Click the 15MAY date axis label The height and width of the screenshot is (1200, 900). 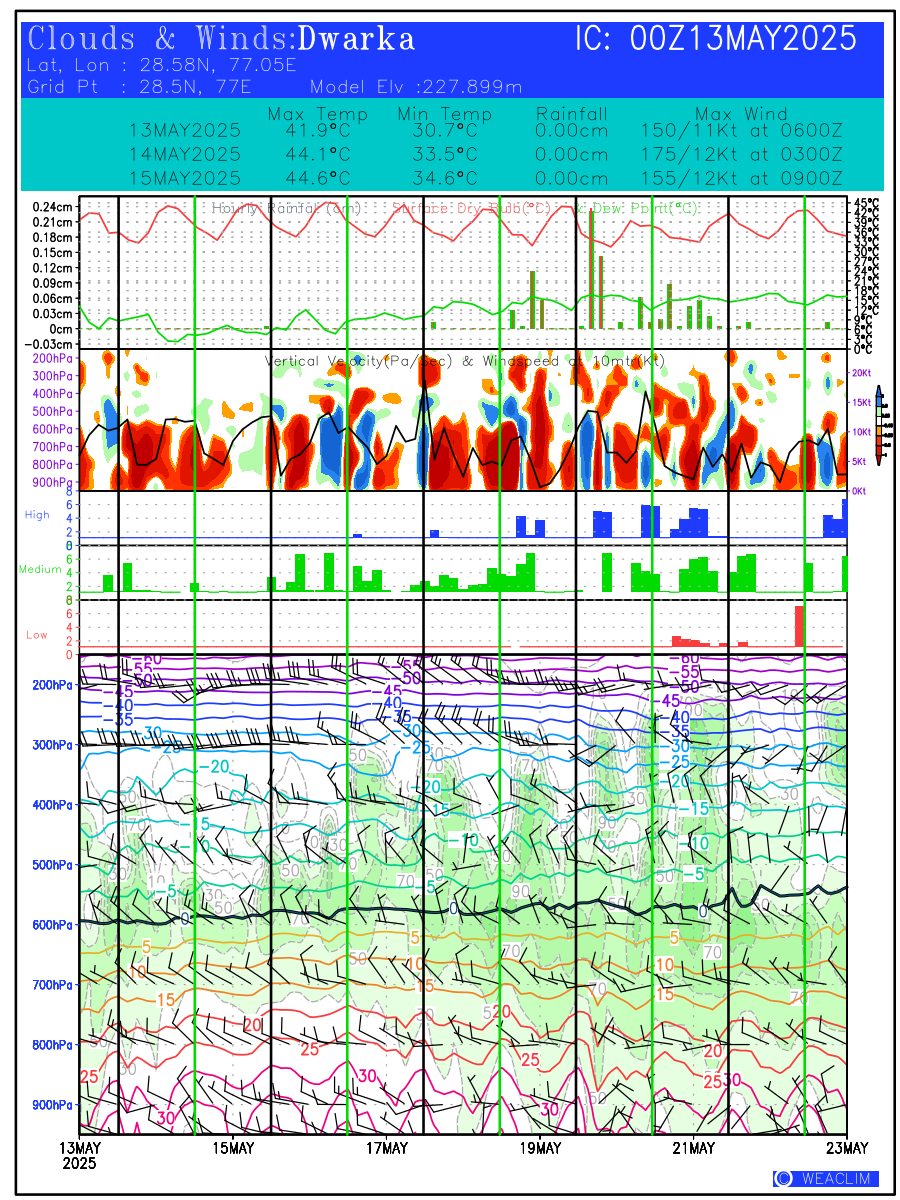233,1147
